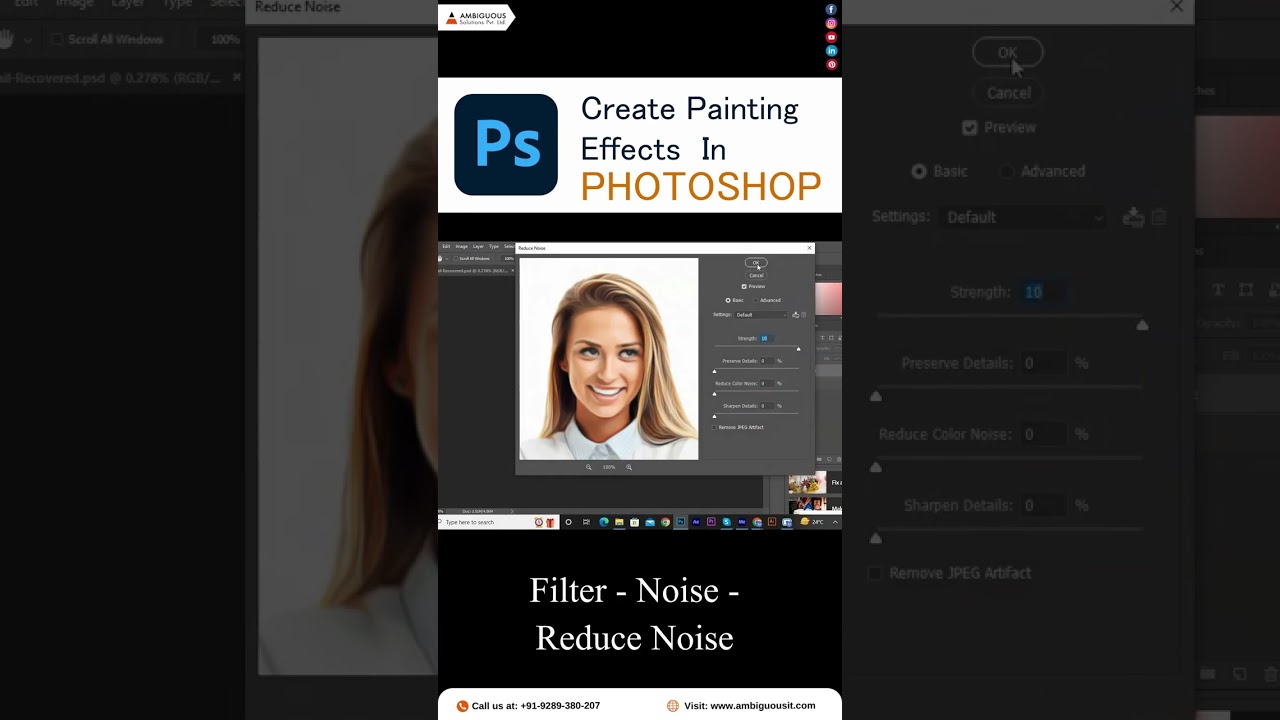
Task: Open the LinkedIn icon link
Action: [831, 51]
